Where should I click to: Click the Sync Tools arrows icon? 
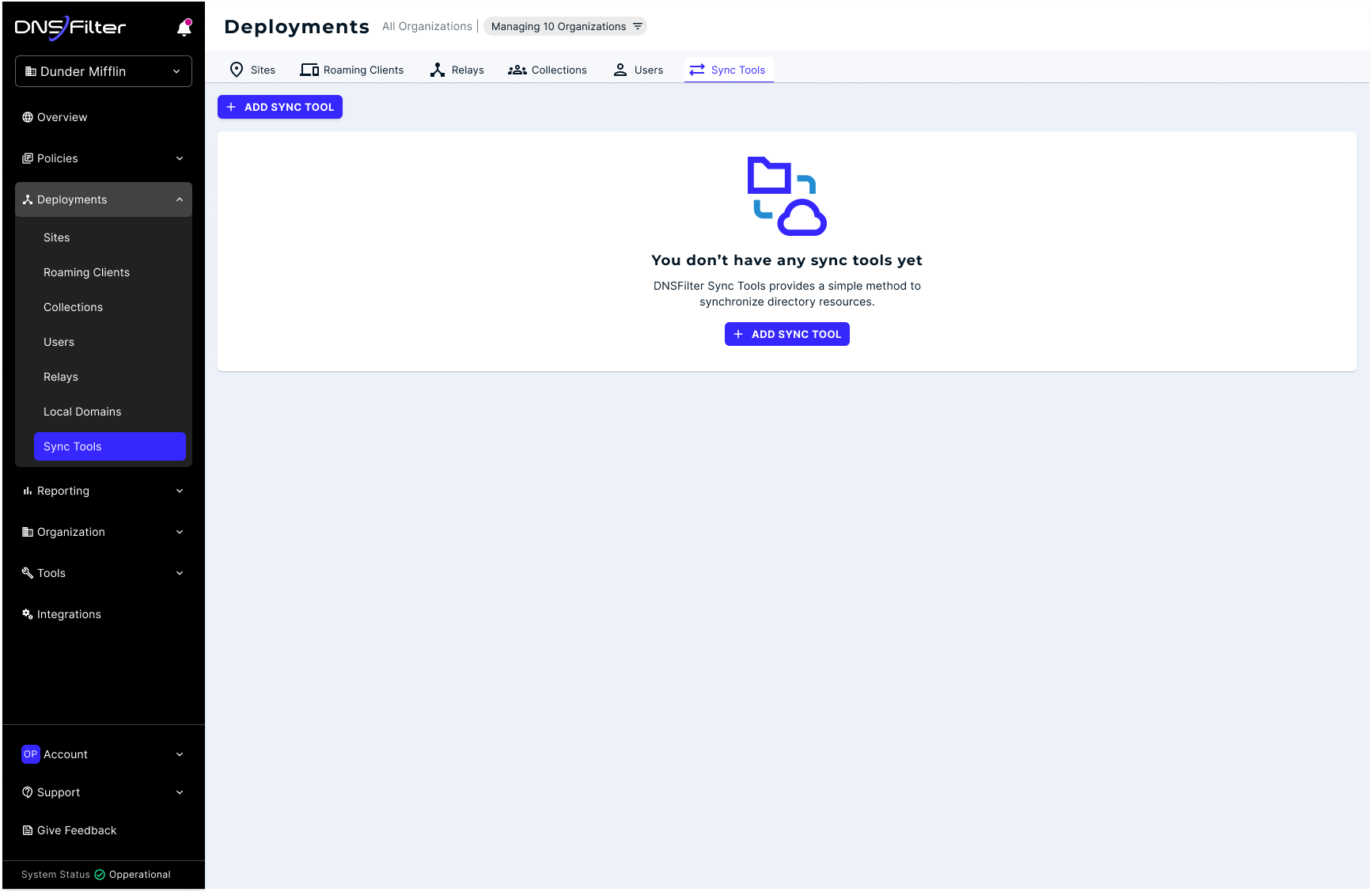697,70
